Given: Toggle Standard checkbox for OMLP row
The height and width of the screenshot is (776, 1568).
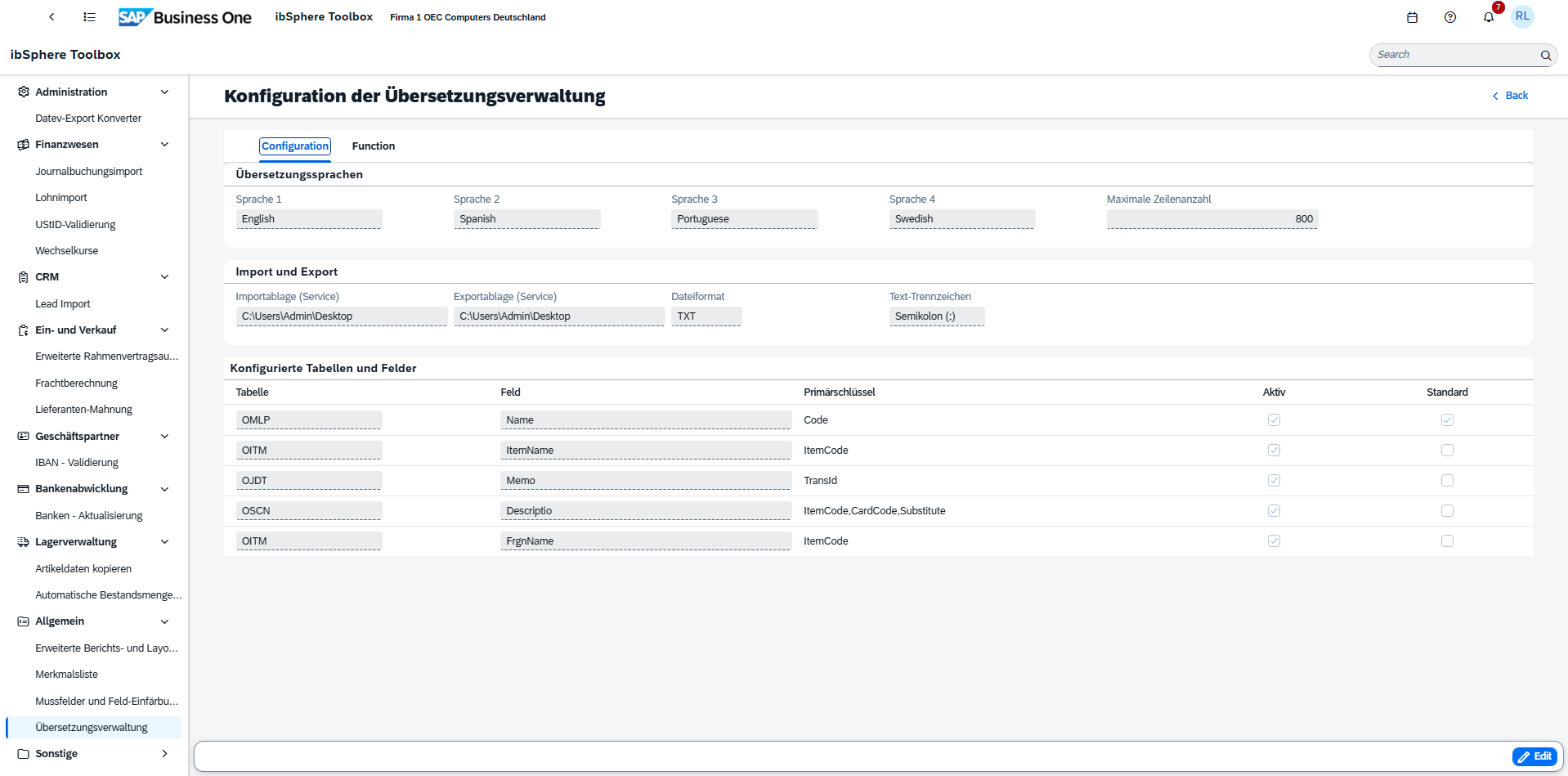Looking at the screenshot, I should pyautogui.click(x=1447, y=420).
